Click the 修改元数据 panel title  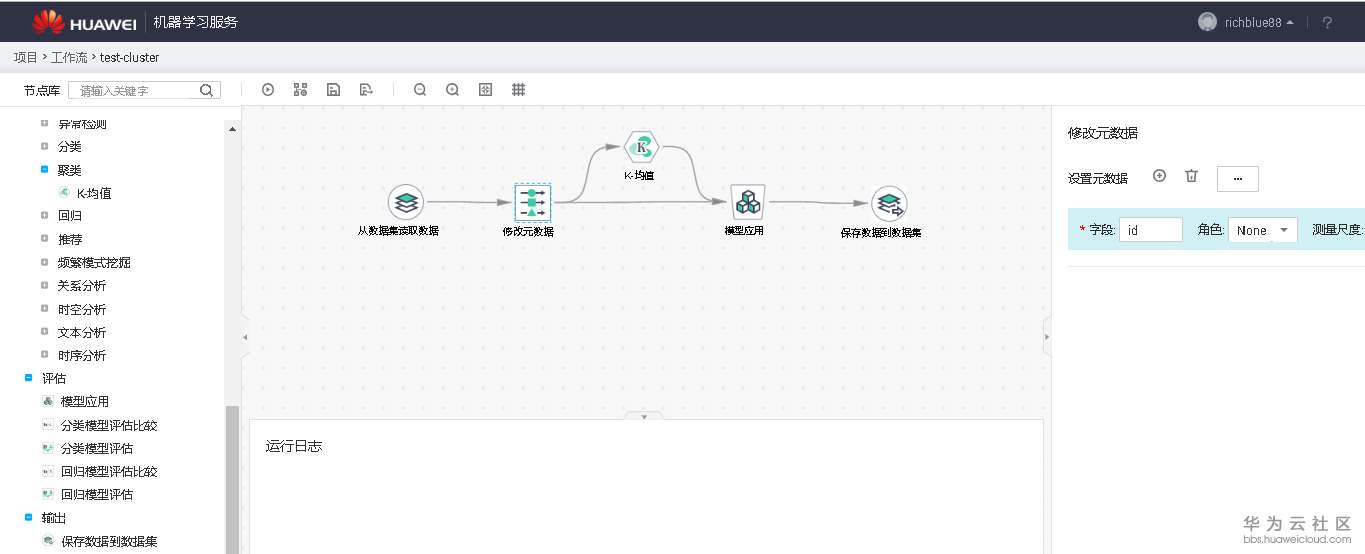pos(1103,133)
